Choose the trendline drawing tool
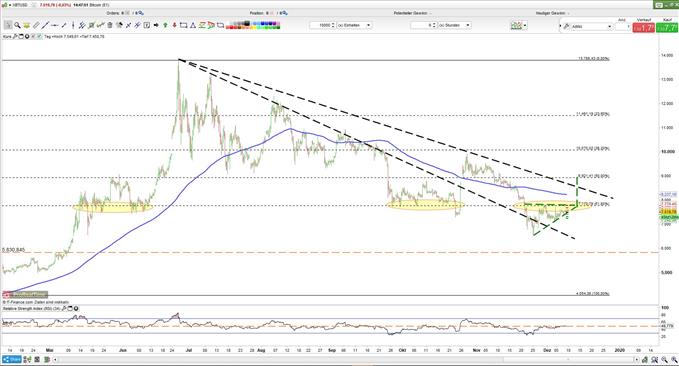679x366 pixels. [45, 25]
